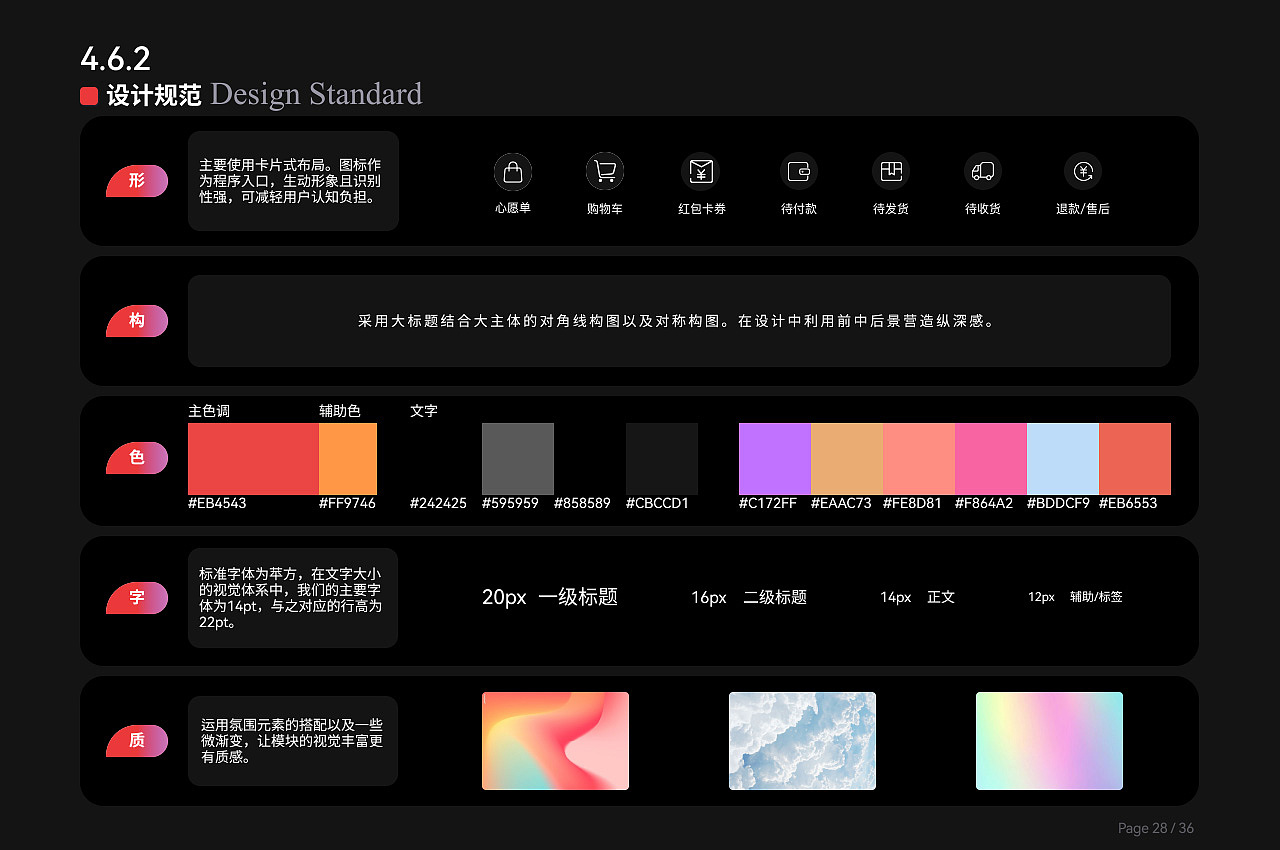This screenshot has width=1280, height=850.
Task: Open the red-orange wavy gradient thumbnail
Action: point(555,741)
